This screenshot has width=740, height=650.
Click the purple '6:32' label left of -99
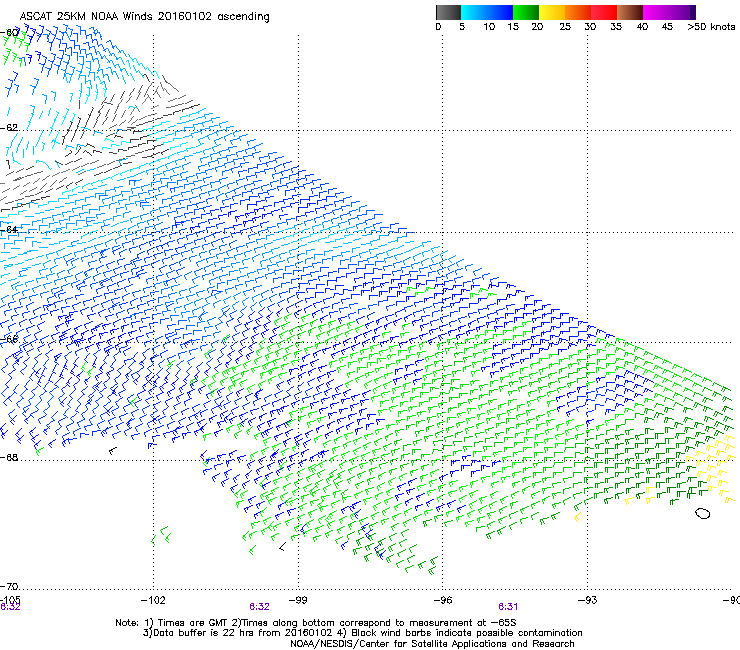[x=259, y=607]
